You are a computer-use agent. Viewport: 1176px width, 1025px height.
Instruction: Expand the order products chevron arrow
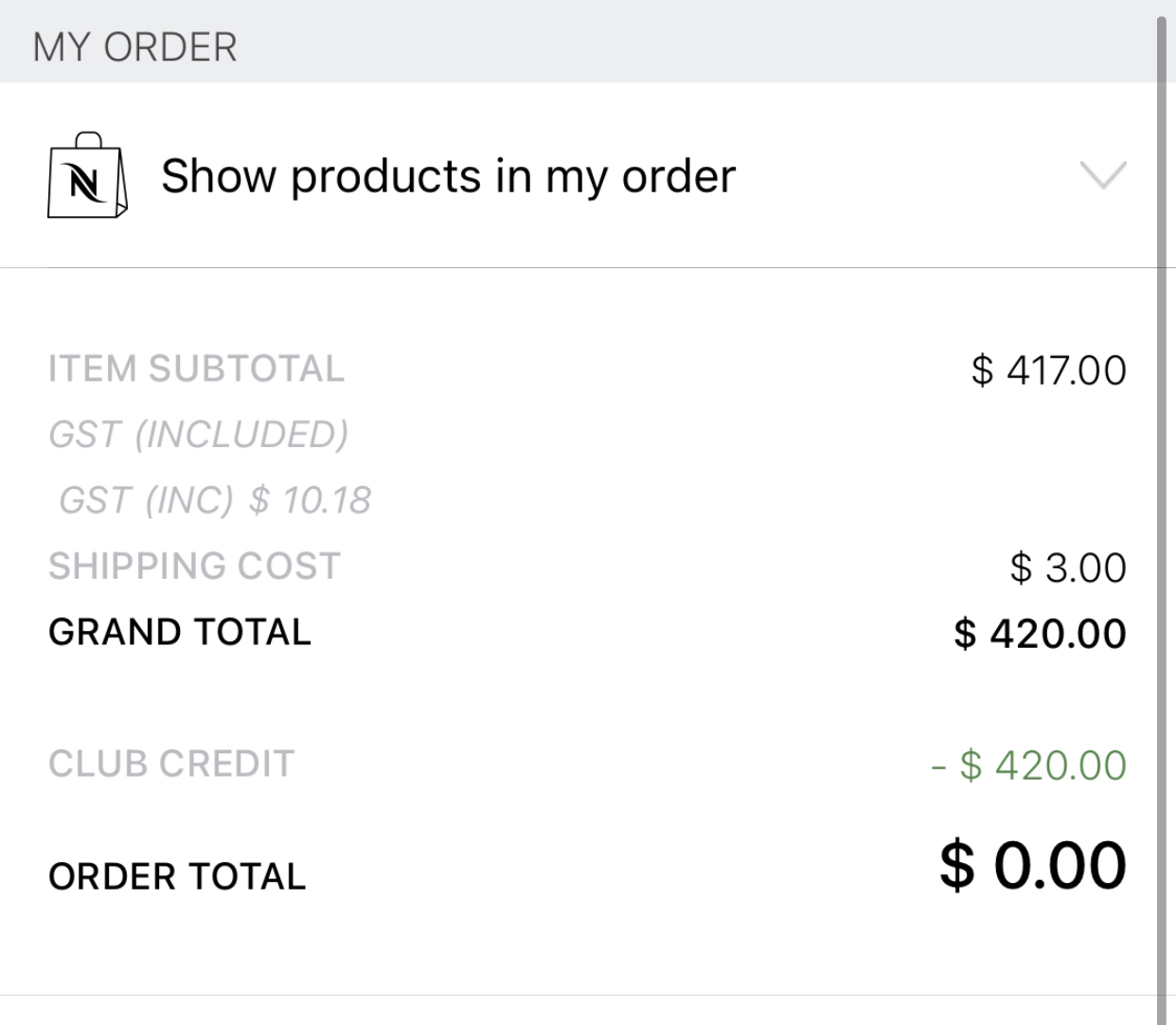[1103, 175]
